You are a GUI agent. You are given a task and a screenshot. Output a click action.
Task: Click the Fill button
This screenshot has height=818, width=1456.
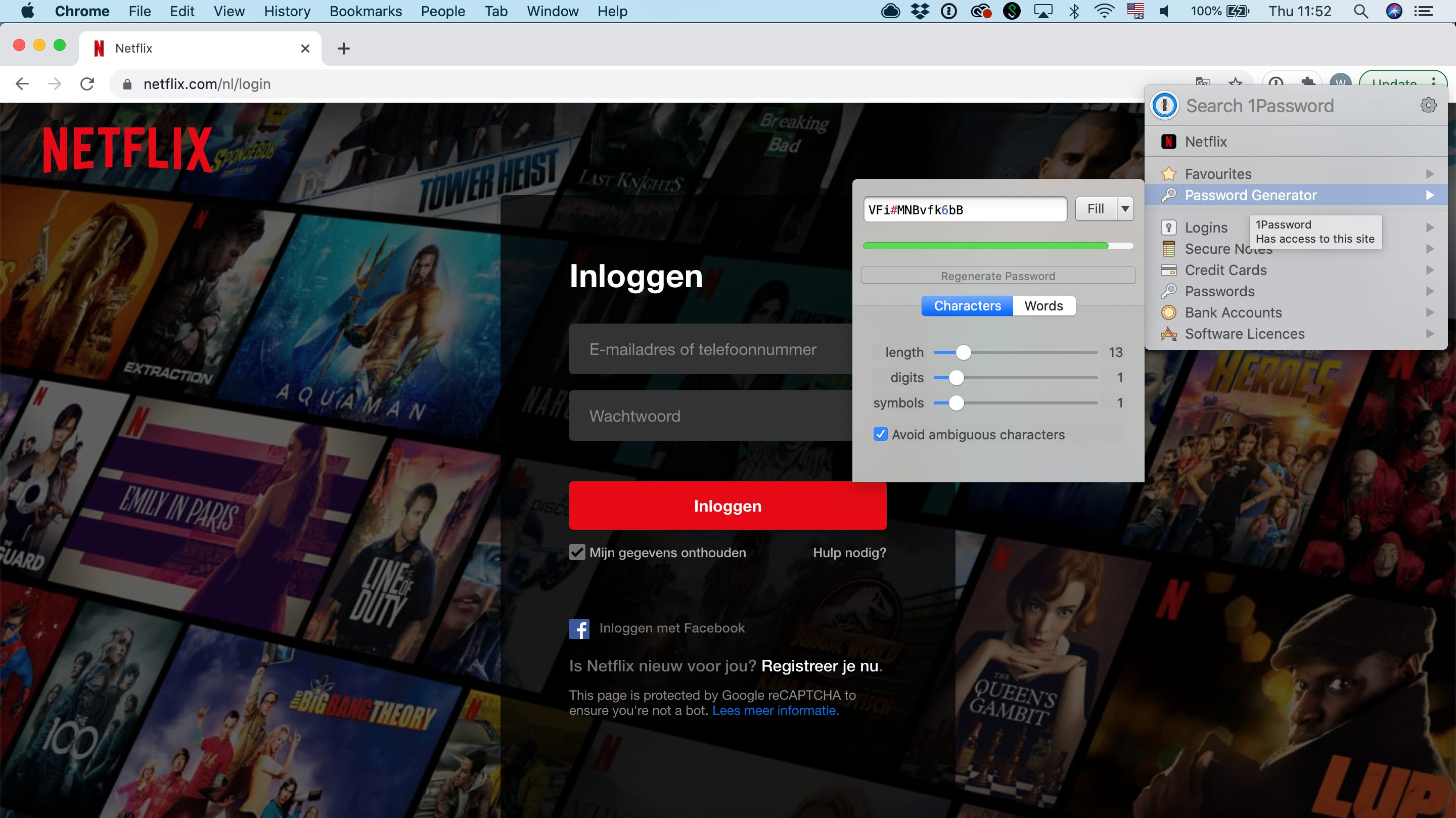tap(1096, 209)
